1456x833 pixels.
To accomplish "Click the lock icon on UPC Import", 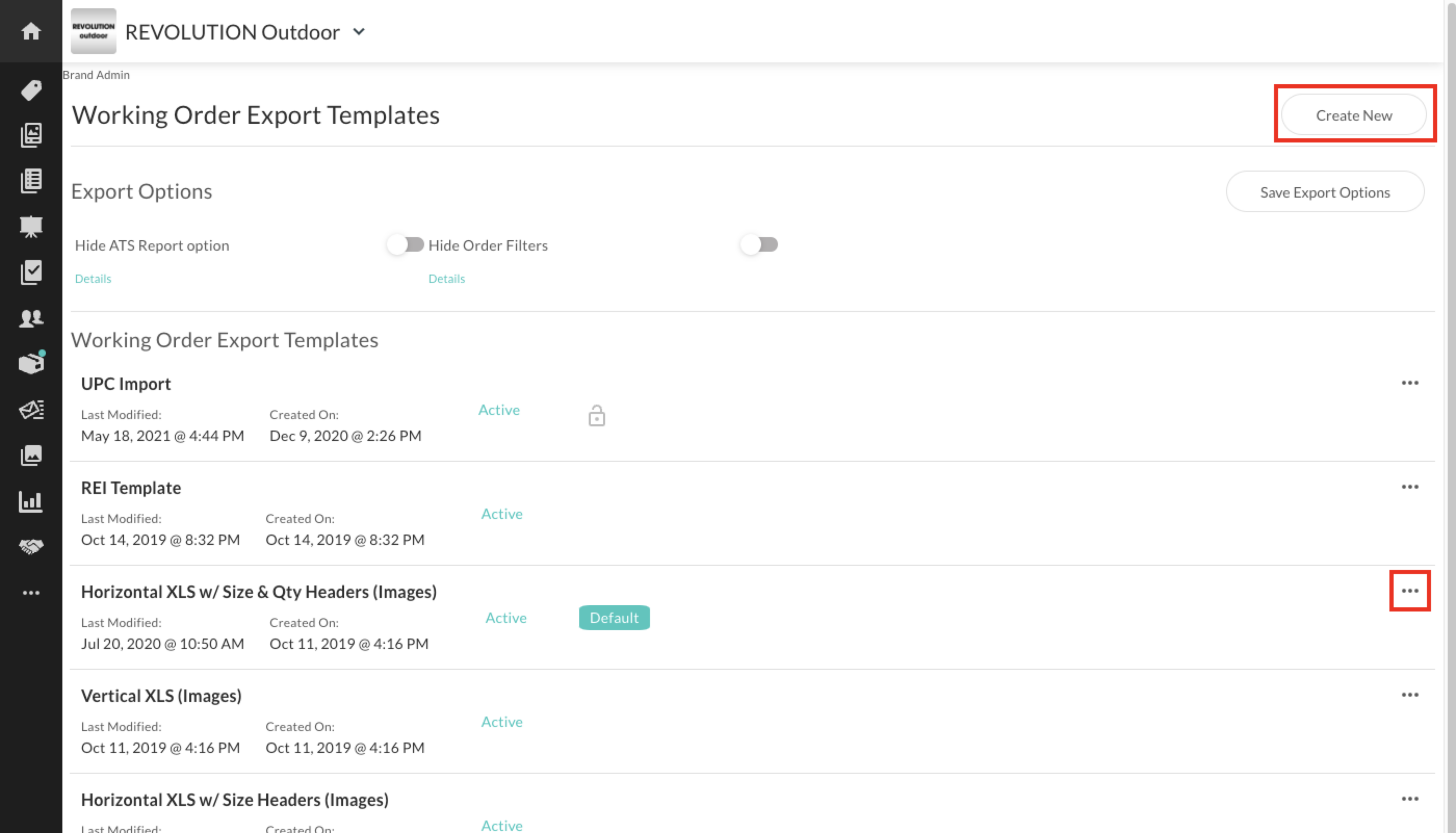I will coord(597,416).
